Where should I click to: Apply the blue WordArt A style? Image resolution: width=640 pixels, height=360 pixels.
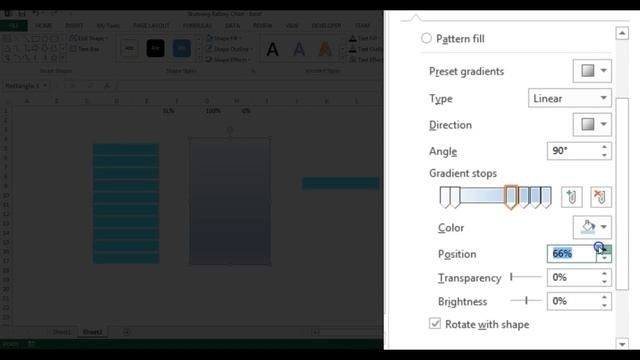click(x=299, y=49)
